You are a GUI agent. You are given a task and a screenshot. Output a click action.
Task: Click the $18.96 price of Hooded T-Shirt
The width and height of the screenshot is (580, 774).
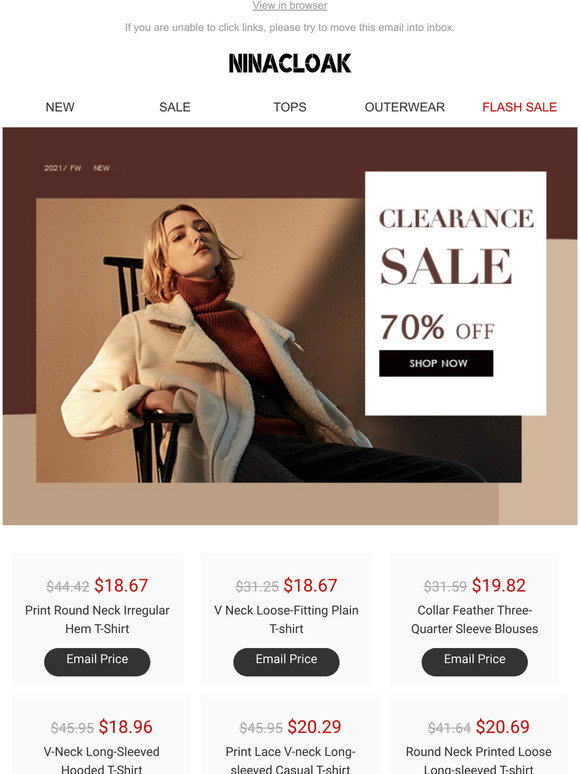(125, 727)
